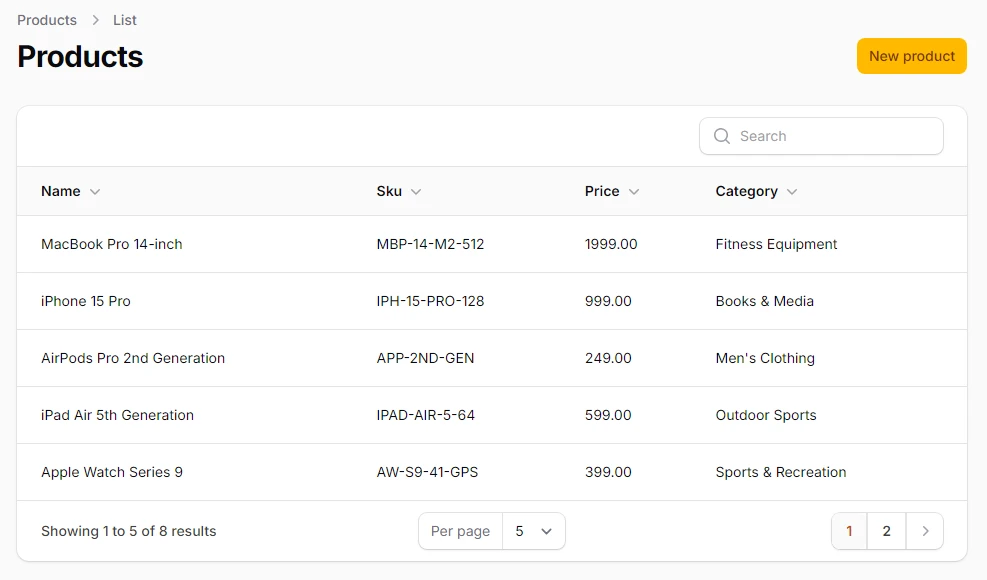The image size is (987, 580).
Task: Click price 999.00
Action: [x=608, y=301]
